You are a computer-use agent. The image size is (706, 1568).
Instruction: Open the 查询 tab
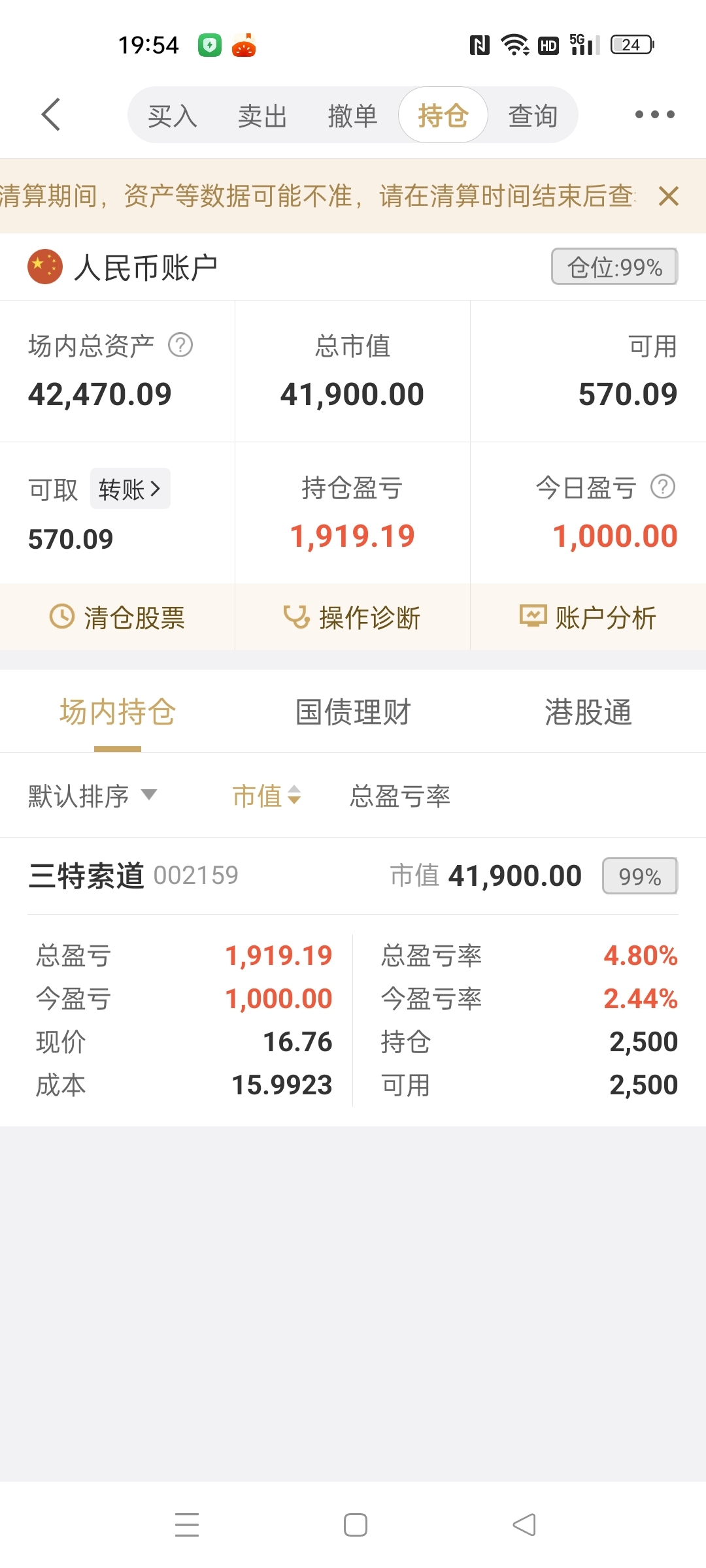533,116
